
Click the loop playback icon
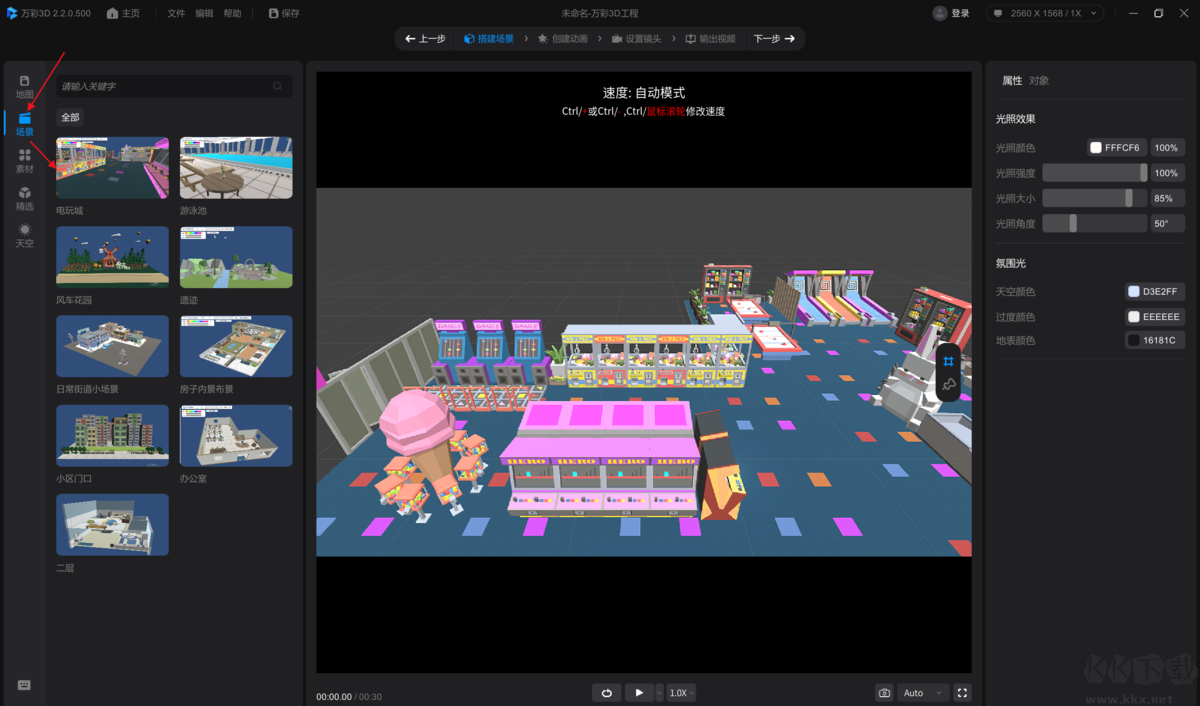[608, 692]
